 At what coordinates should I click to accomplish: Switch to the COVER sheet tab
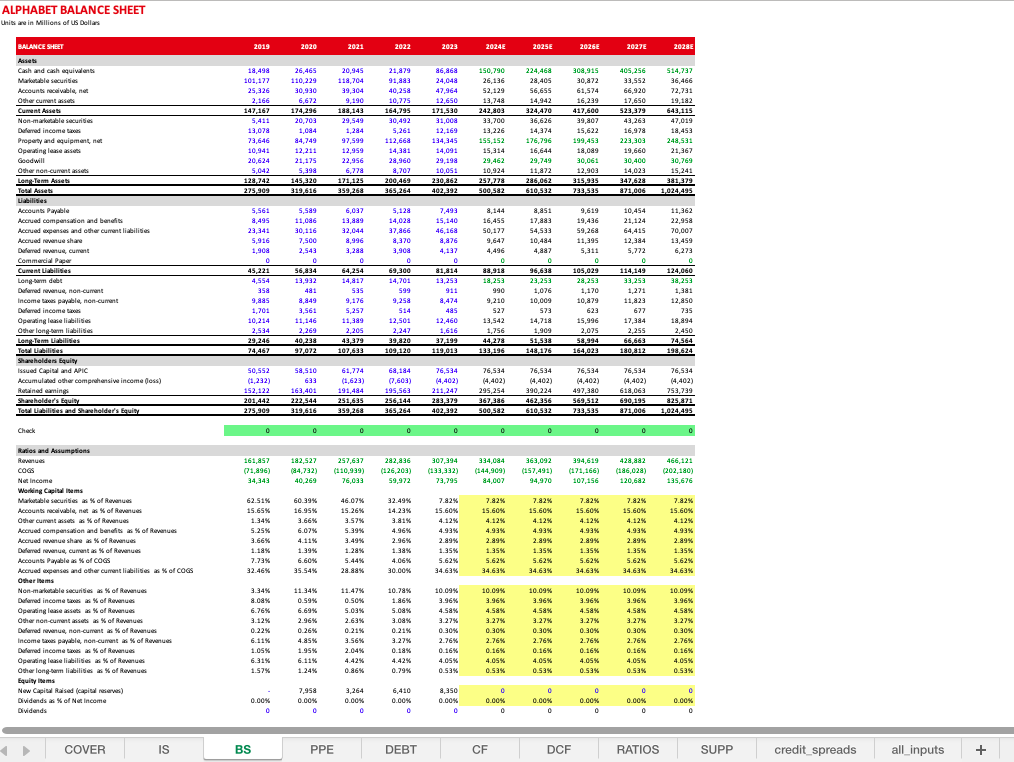[85, 749]
